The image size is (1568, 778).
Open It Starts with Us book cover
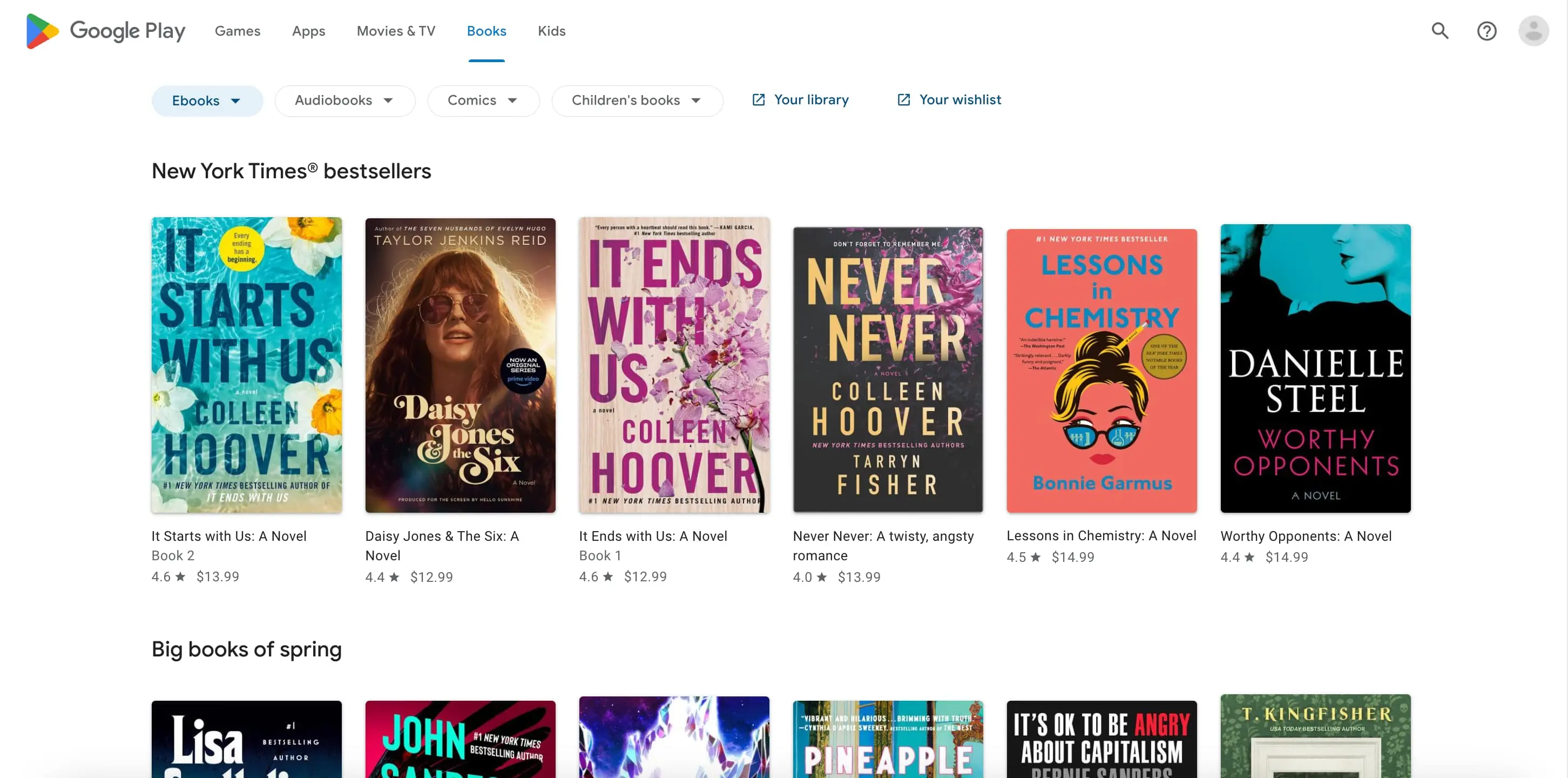click(247, 365)
